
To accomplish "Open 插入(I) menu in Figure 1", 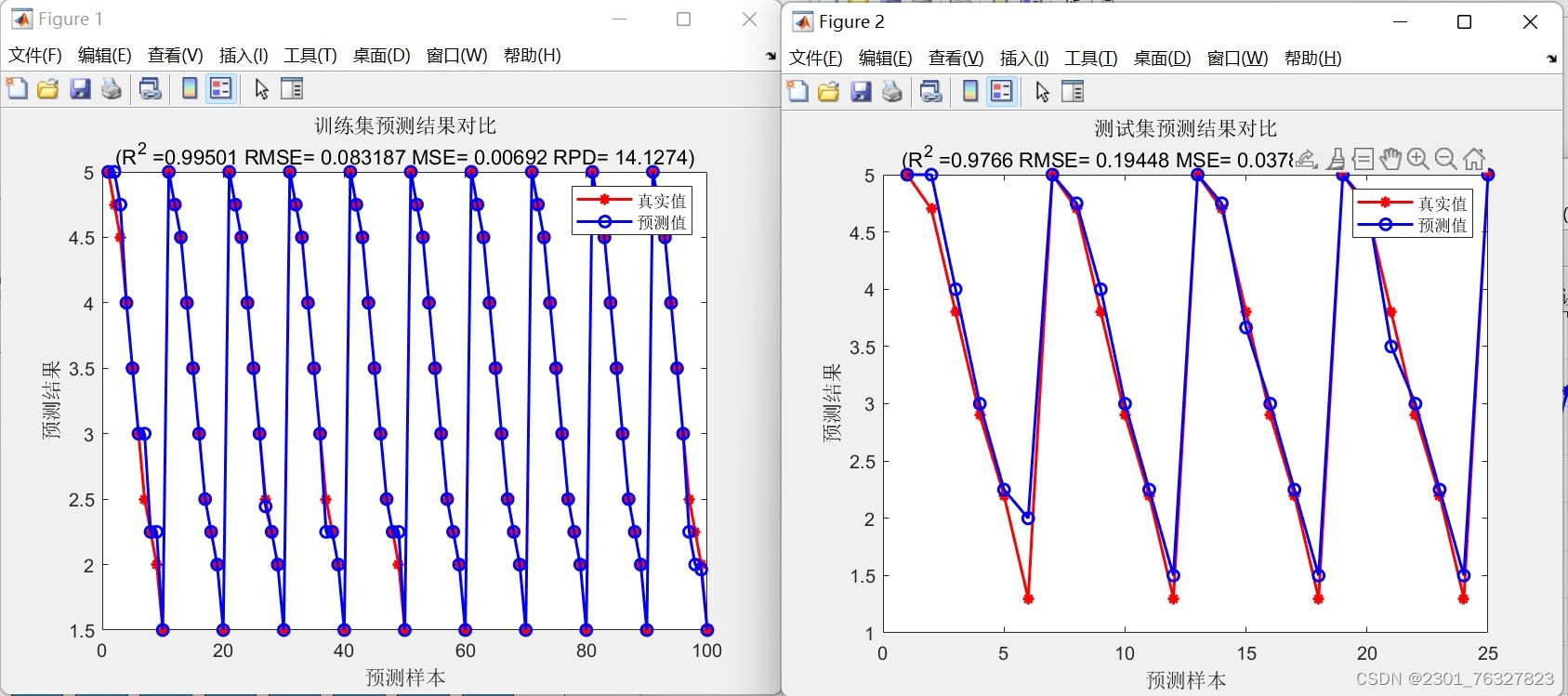I will pos(244,56).
